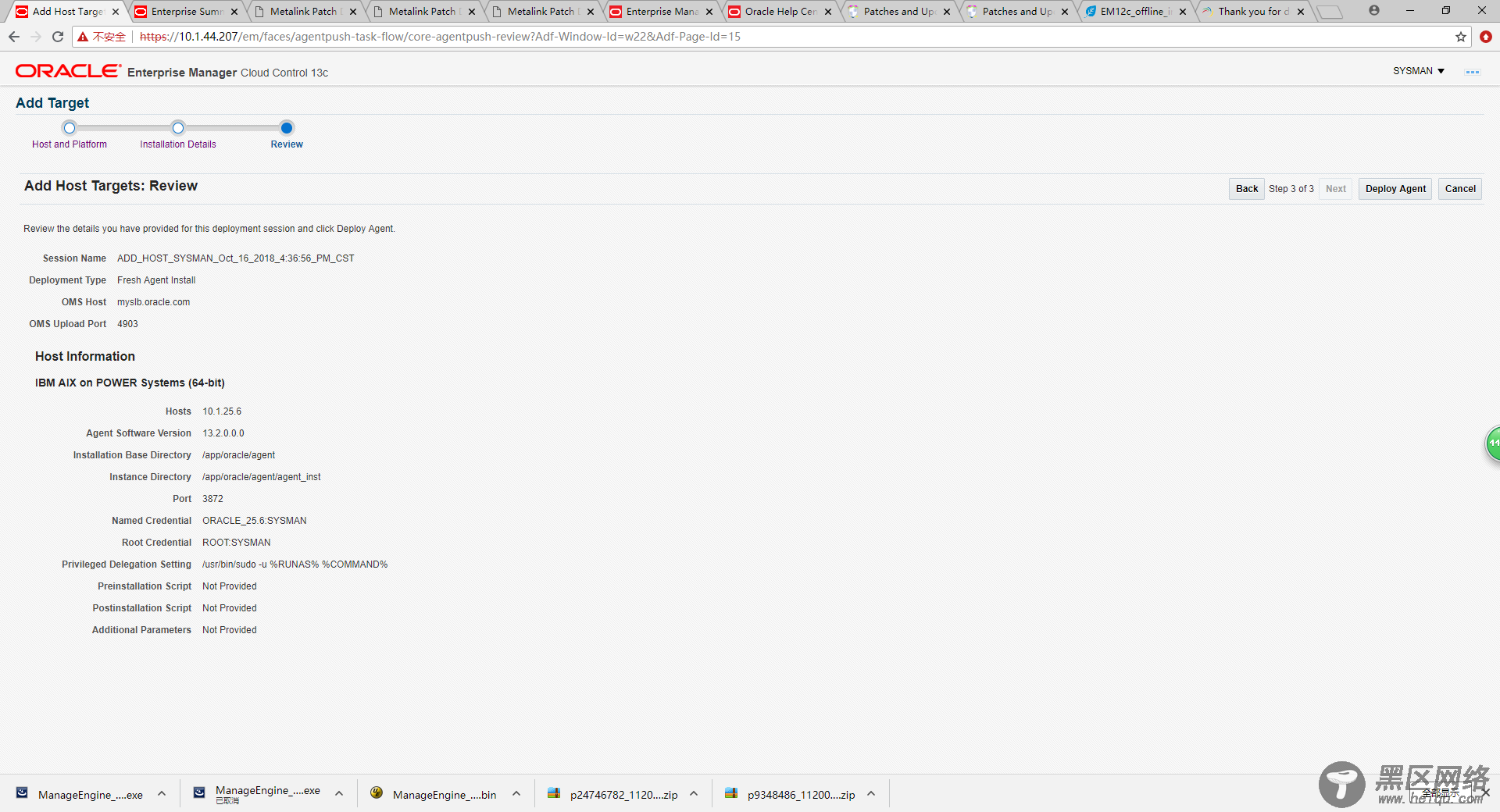
Task: Go to Installation Details train step circle
Action: (x=178, y=128)
